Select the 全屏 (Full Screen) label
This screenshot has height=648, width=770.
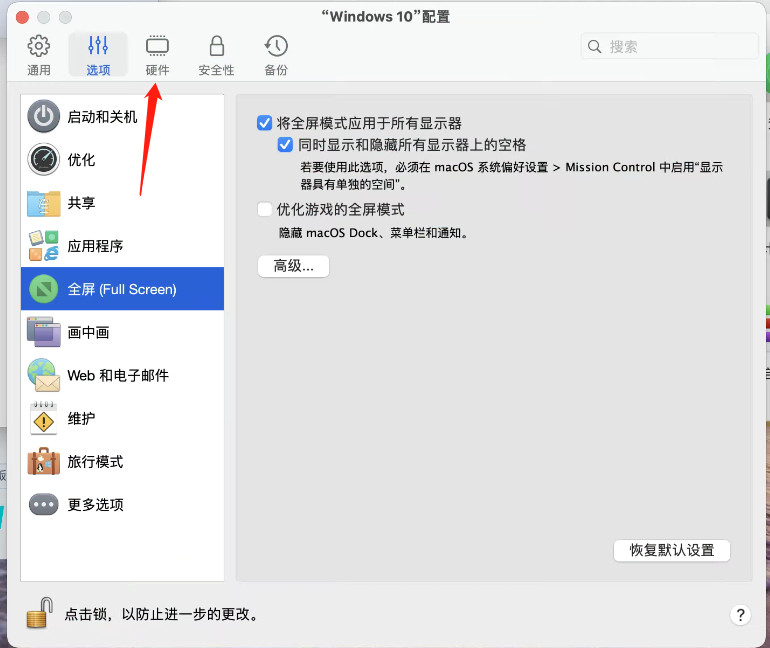tap(122, 289)
